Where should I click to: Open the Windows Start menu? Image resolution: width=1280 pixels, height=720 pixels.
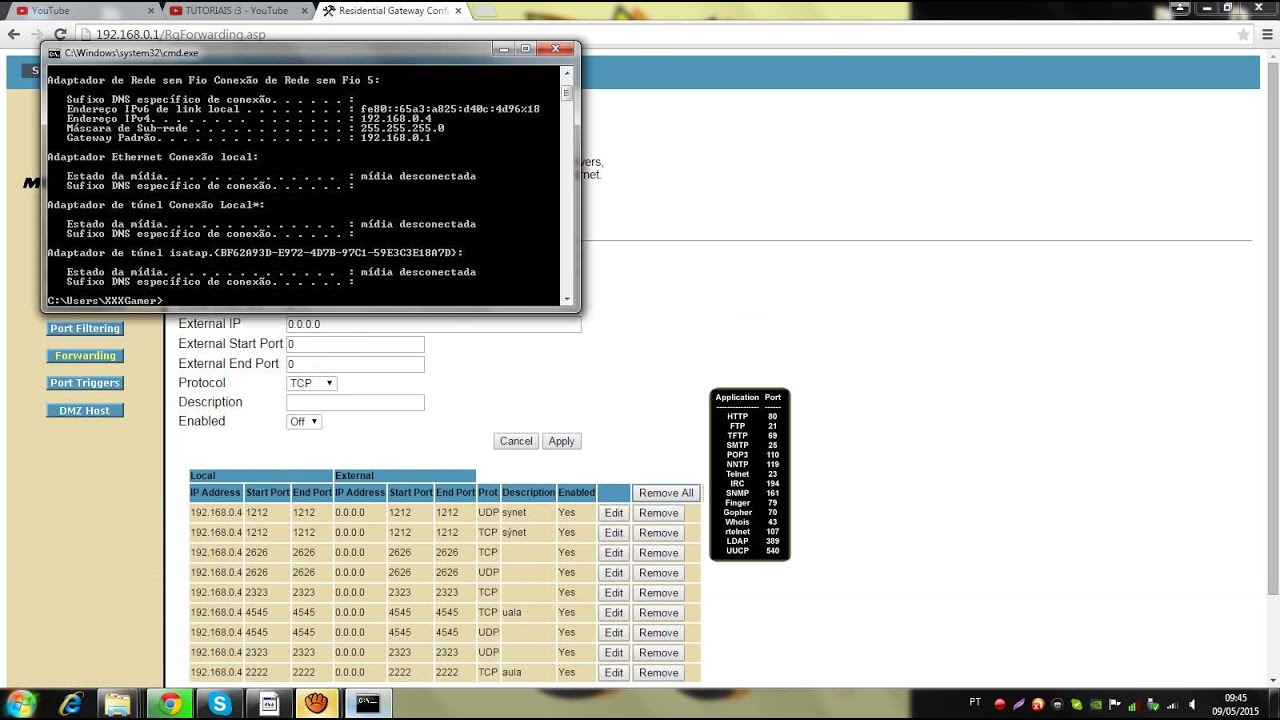[21, 703]
